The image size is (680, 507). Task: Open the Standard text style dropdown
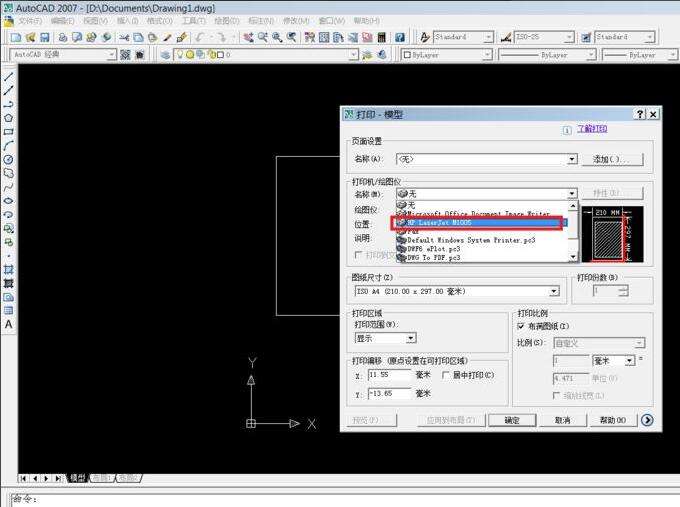tap(489, 38)
